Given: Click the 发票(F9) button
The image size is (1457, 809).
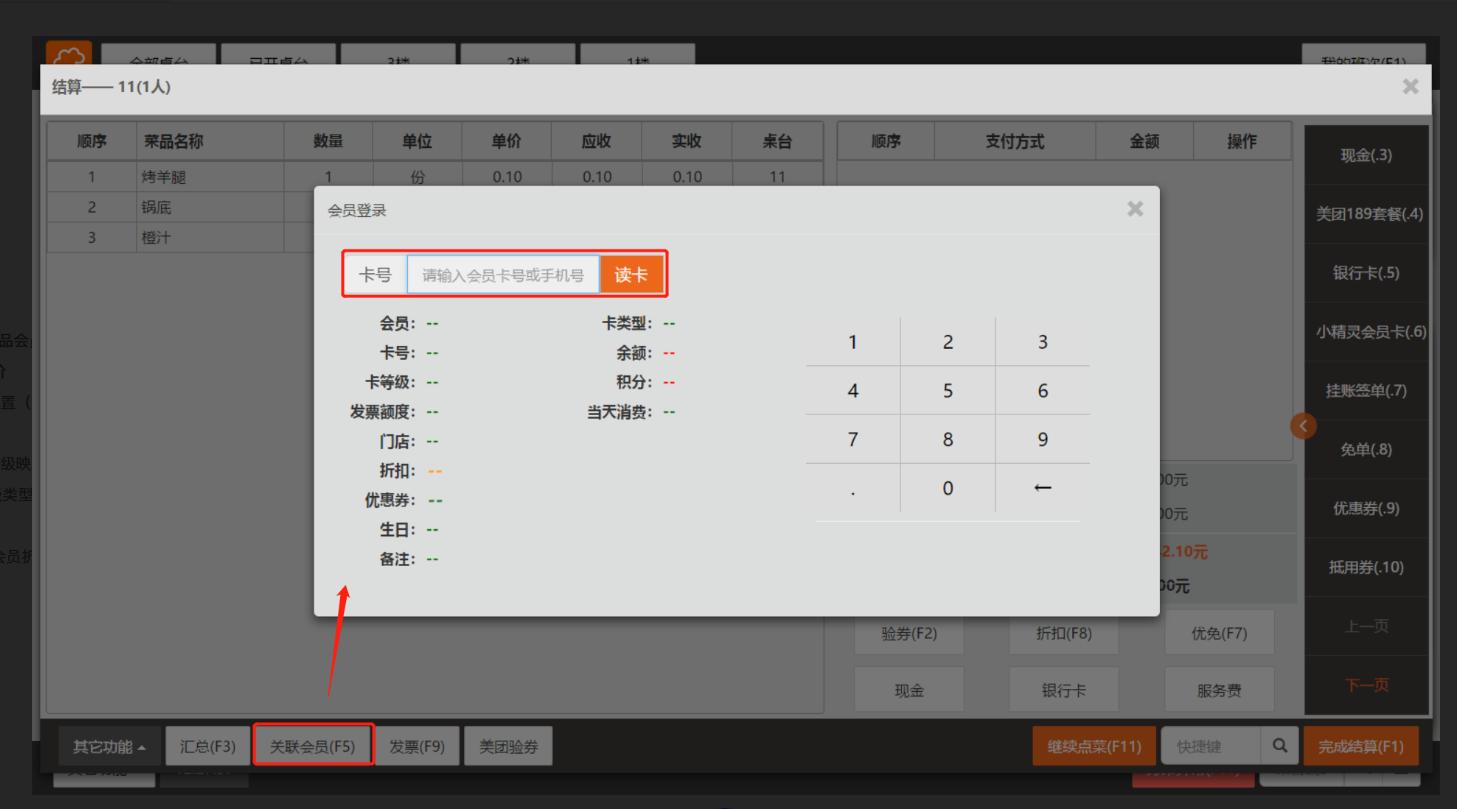Looking at the screenshot, I should click(417, 746).
